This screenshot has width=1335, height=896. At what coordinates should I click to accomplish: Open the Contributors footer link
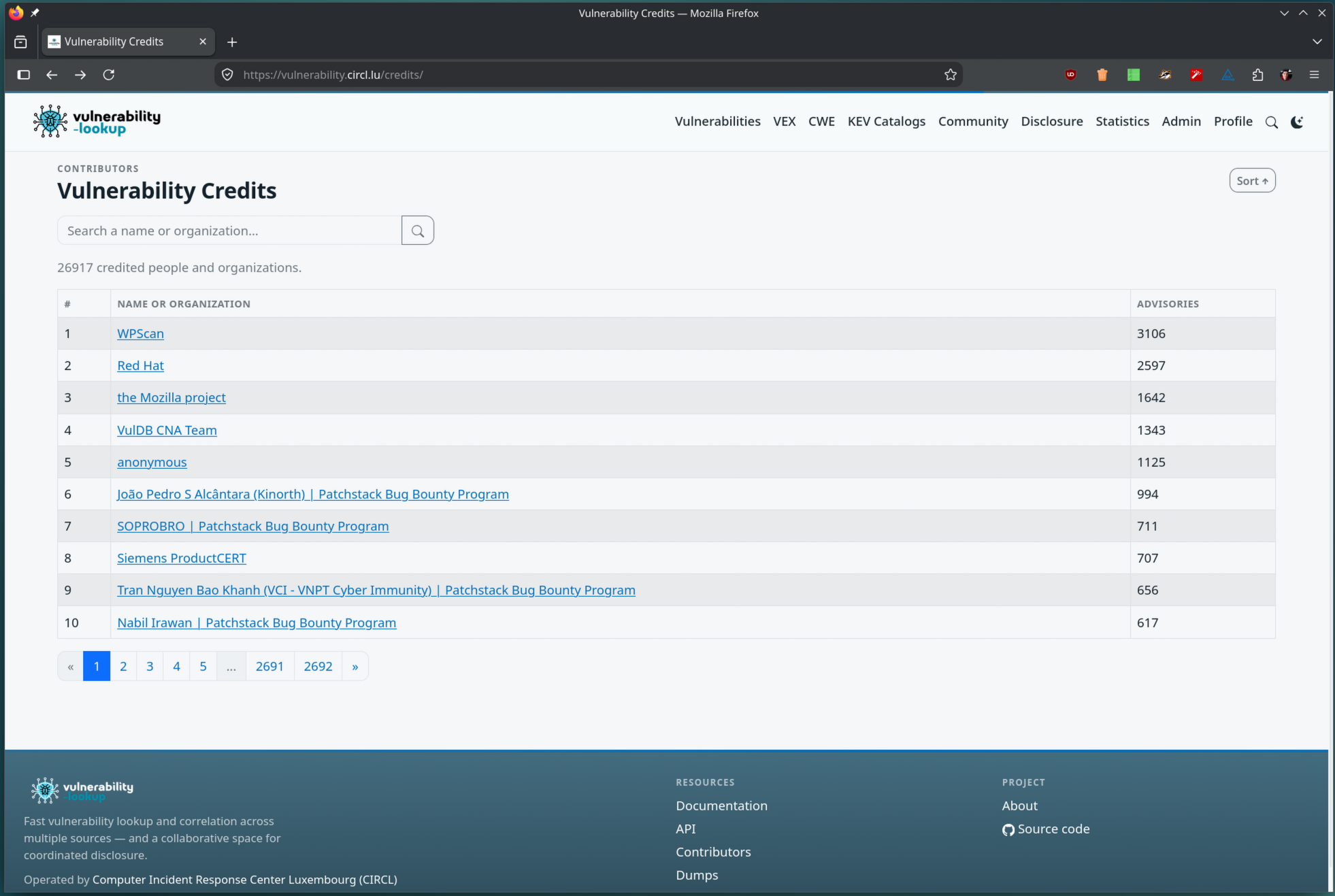click(713, 852)
